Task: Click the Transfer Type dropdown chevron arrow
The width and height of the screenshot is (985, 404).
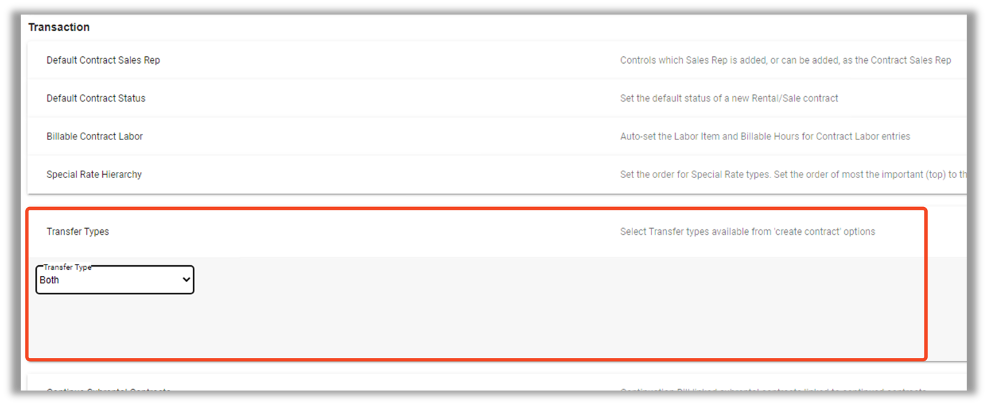Action: pos(186,281)
